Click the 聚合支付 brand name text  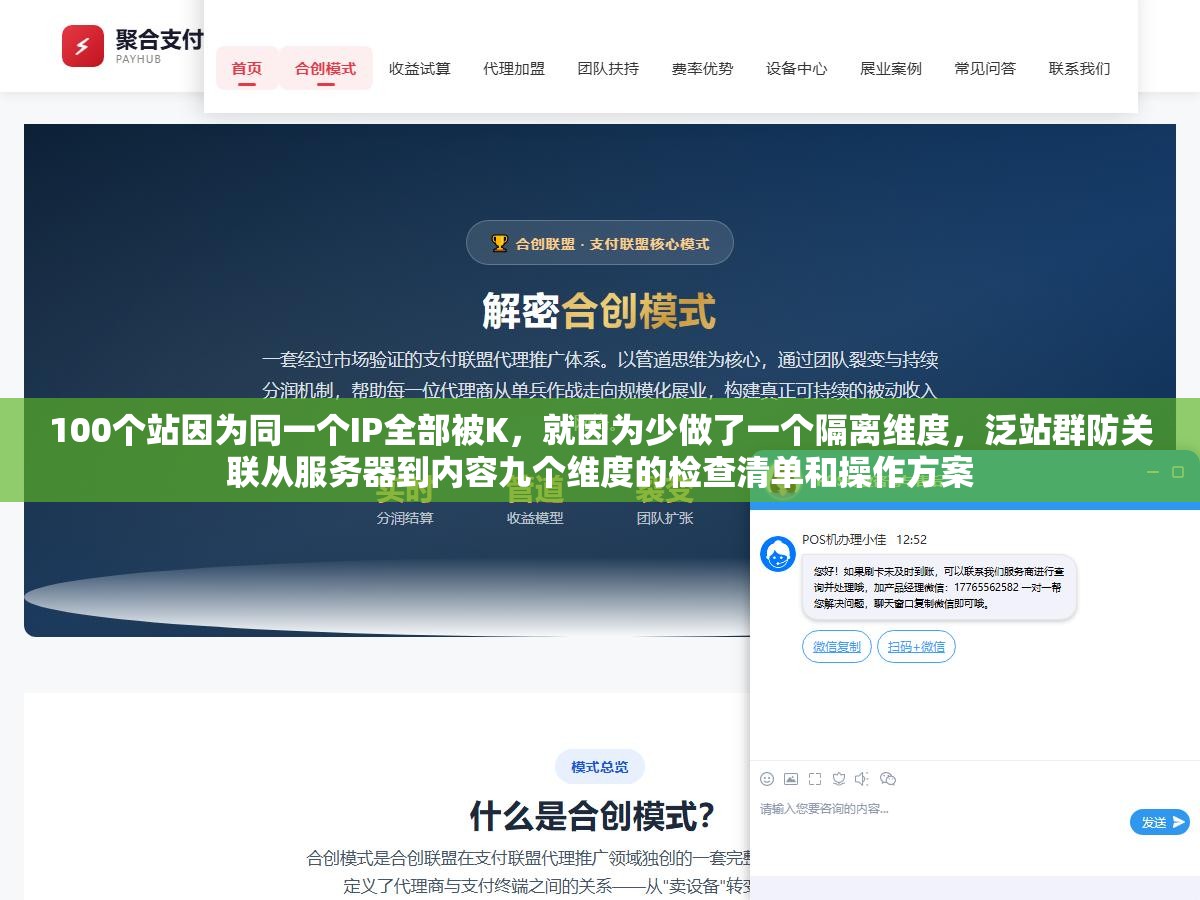159,39
